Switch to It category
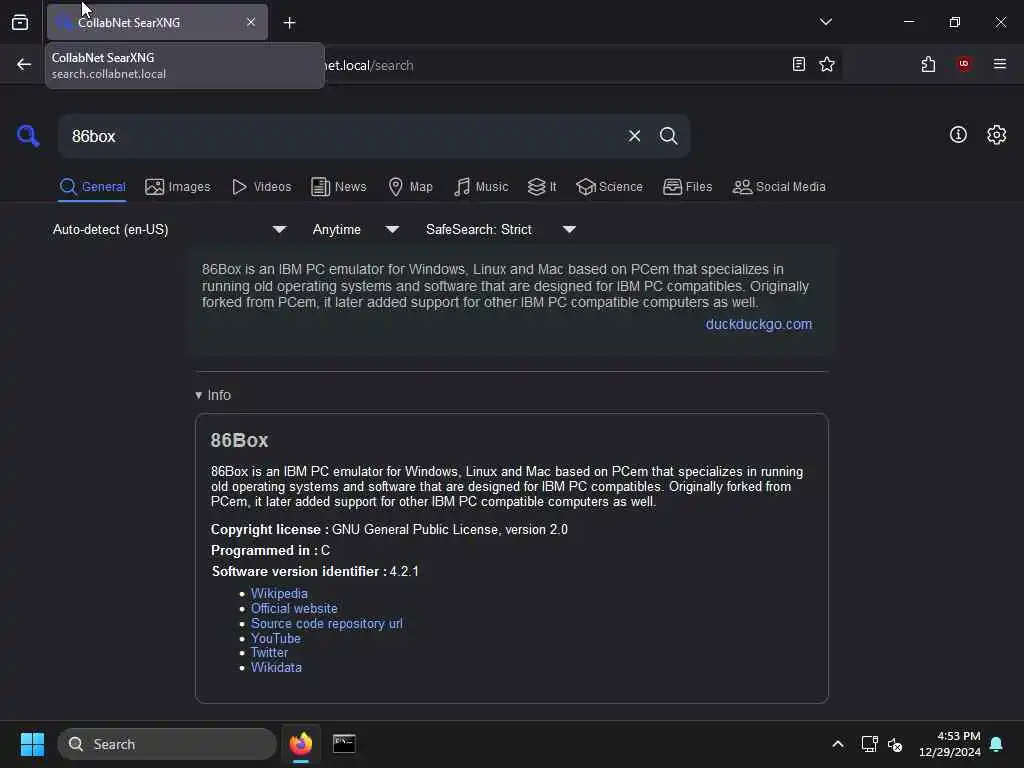The image size is (1024, 768). point(542,187)
